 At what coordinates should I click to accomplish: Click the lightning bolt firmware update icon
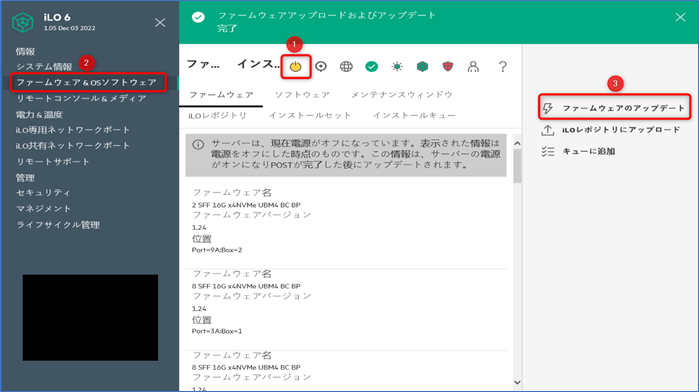548,108
